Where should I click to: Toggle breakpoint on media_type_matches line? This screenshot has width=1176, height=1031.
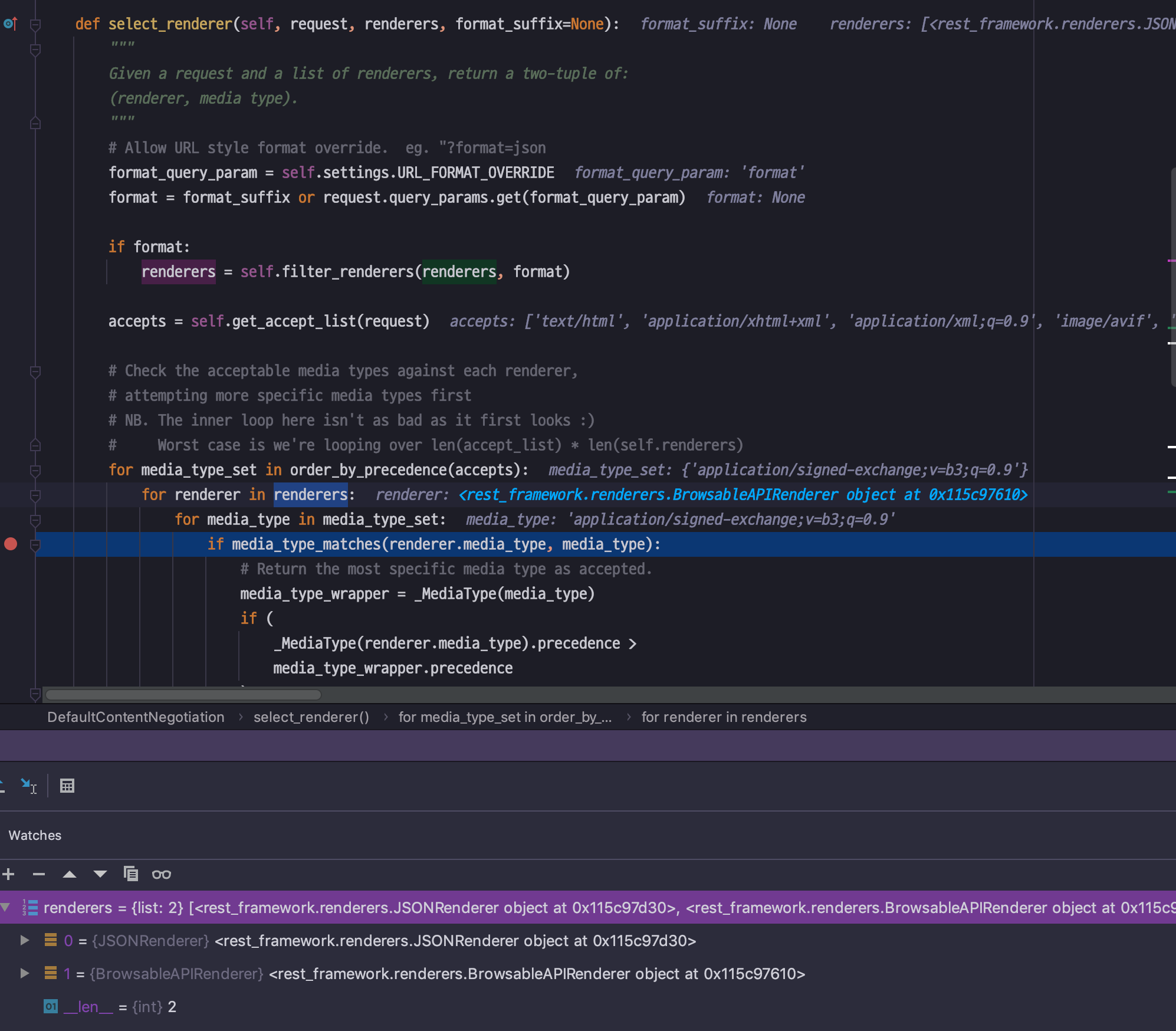pyautogui.click(x=11, y=544)
